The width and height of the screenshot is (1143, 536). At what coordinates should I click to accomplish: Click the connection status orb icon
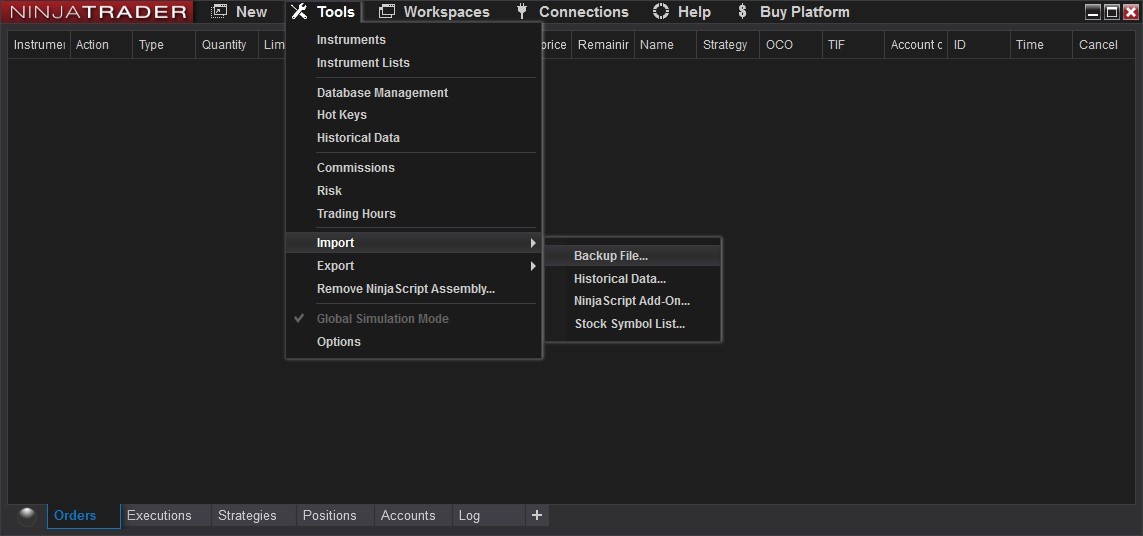pos(27,516)
